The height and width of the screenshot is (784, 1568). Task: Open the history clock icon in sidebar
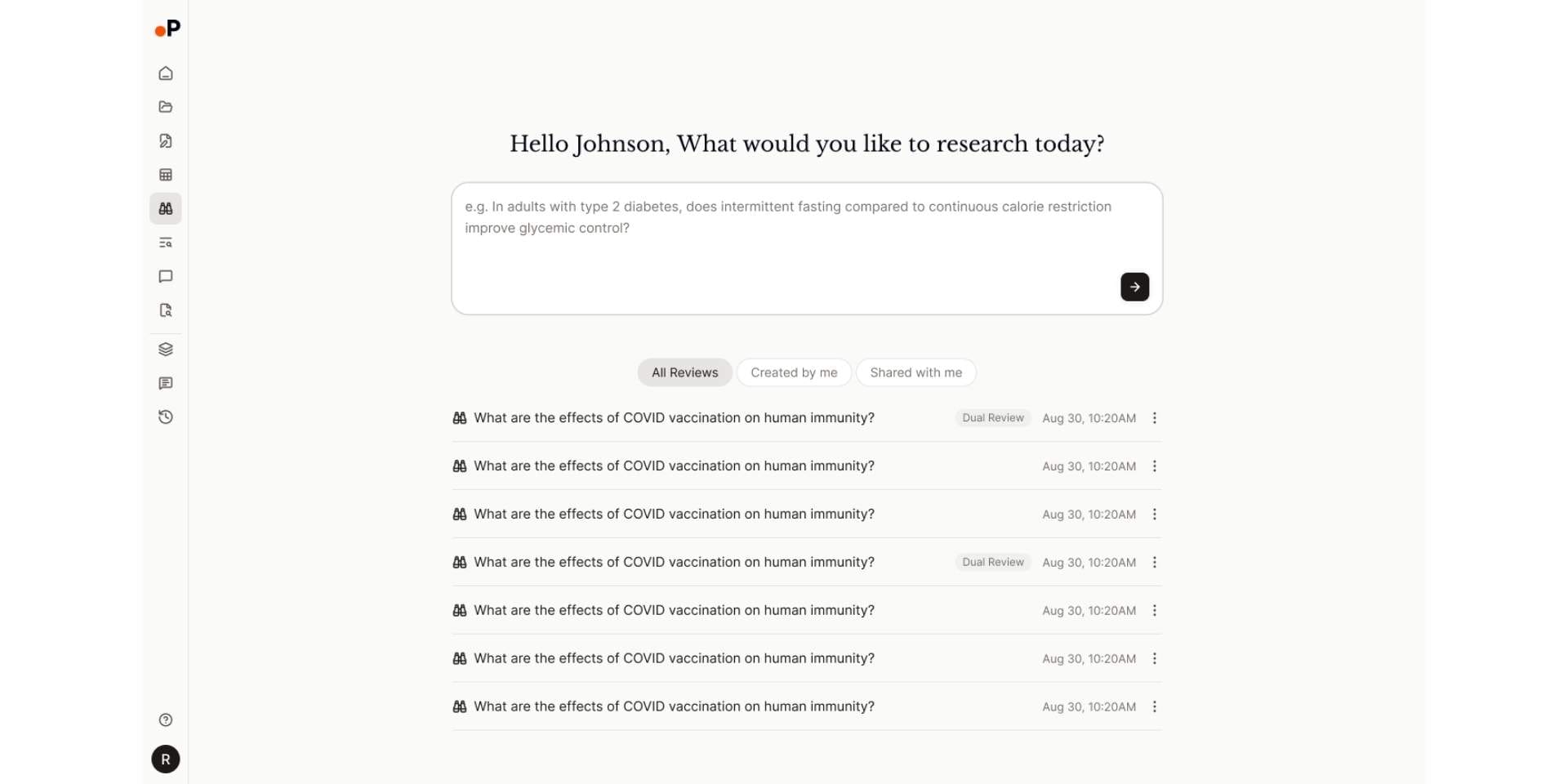click(x=166, y=417)
